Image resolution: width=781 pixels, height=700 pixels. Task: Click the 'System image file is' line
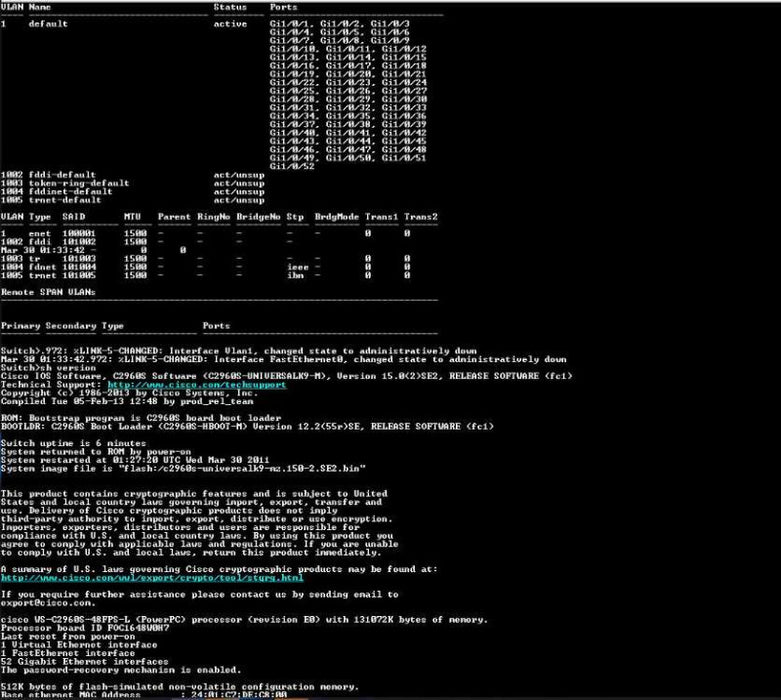pos(183,468)
